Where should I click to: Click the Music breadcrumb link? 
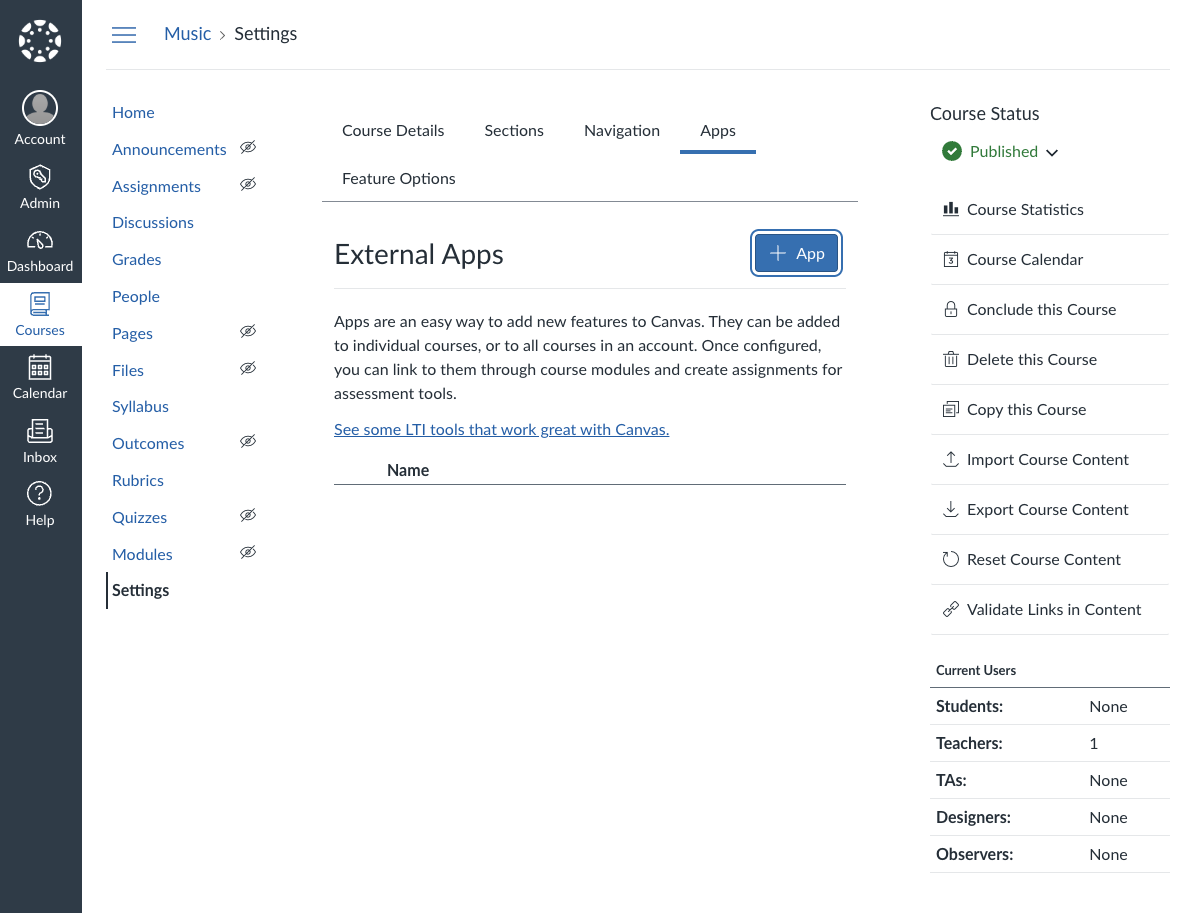[187, 33]
